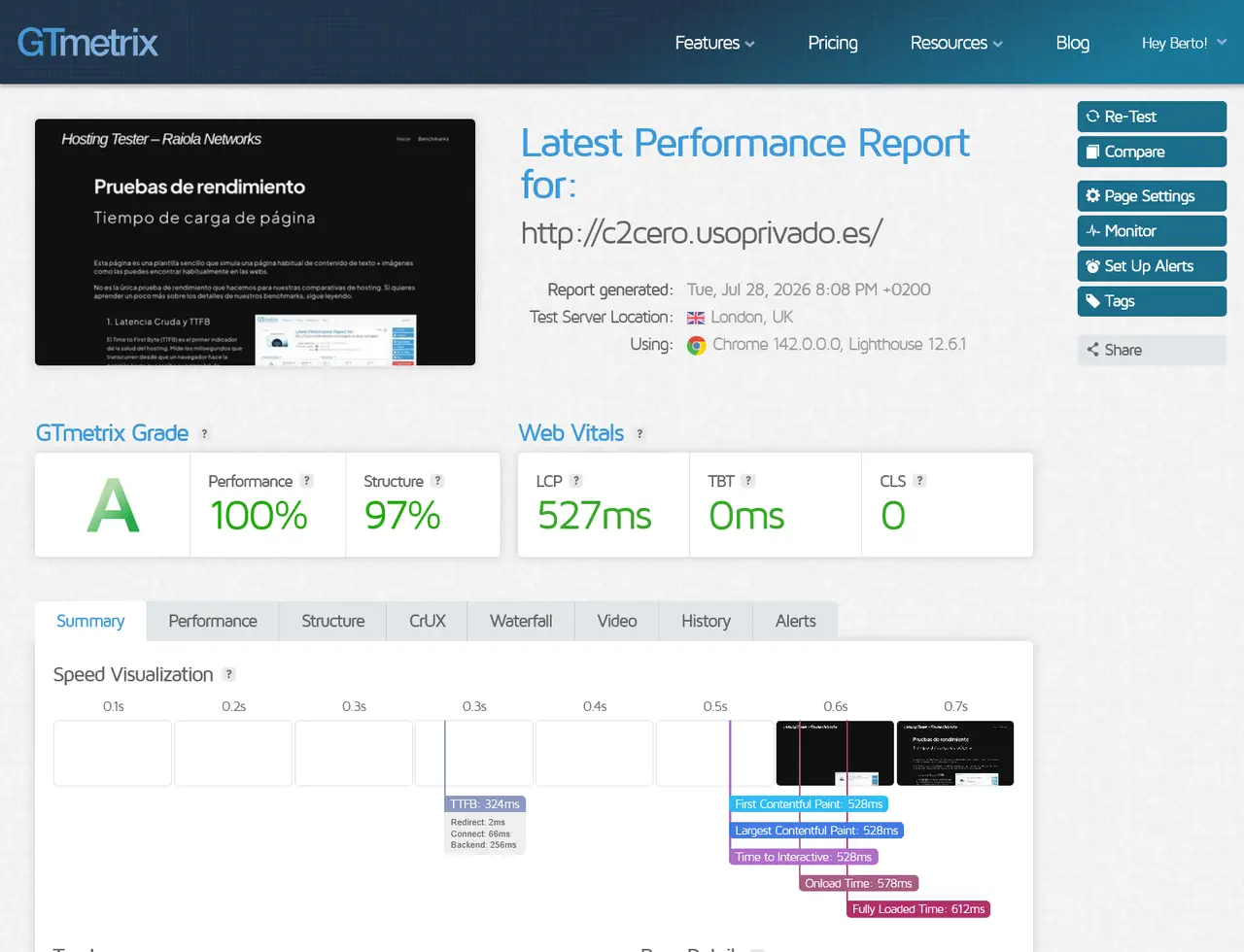Click the TTFB: 324ms marker
The width and height of the screenshot is (1244, 952).
tap(485, 804)
